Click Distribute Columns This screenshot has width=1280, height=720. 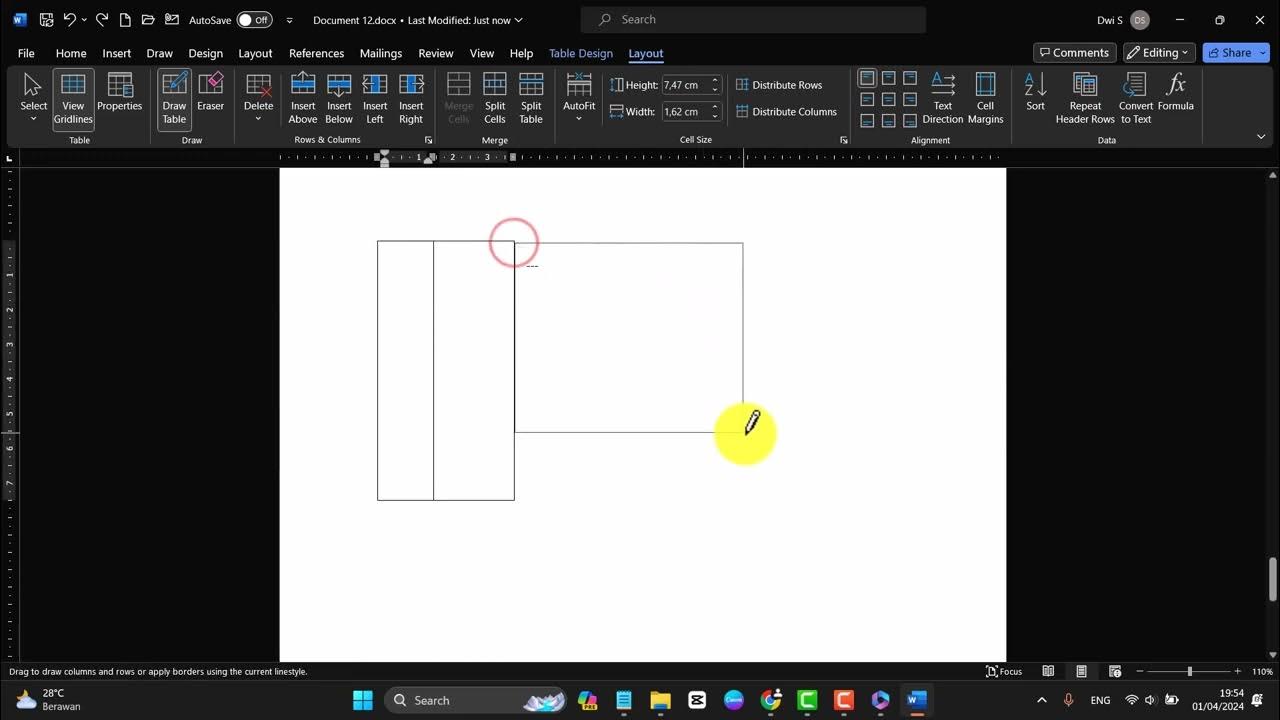pyautogui.click(x=787, y=112)
